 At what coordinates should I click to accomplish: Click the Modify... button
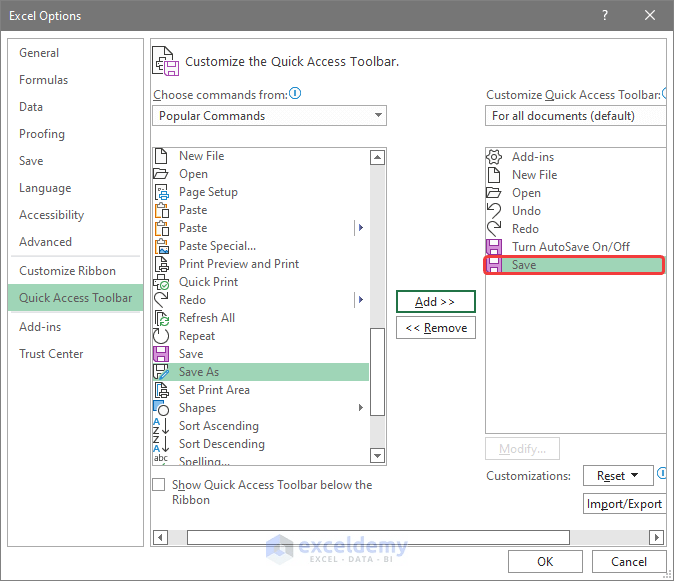(x=522, y=449)
